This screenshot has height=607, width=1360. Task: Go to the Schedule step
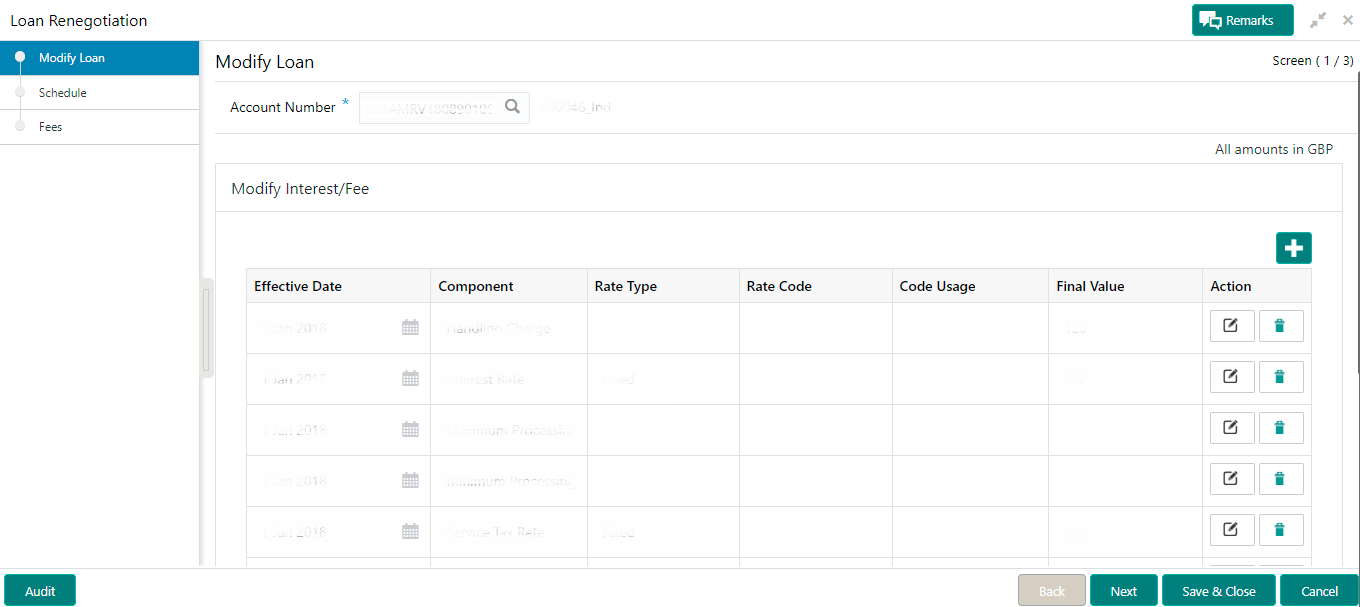63,93
